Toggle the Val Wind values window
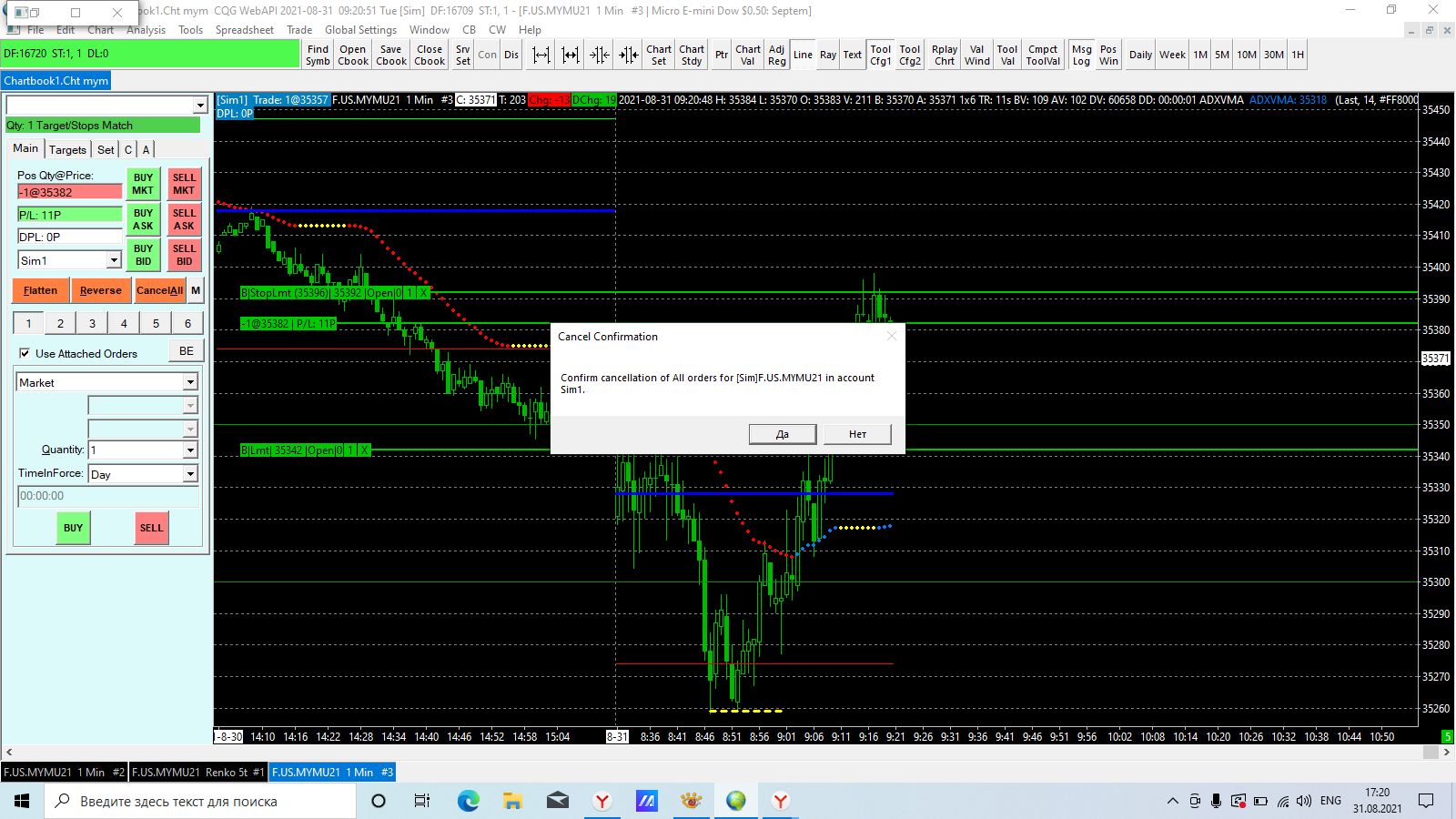Viewport: 1456px width, 819px height. pos(977,55)
